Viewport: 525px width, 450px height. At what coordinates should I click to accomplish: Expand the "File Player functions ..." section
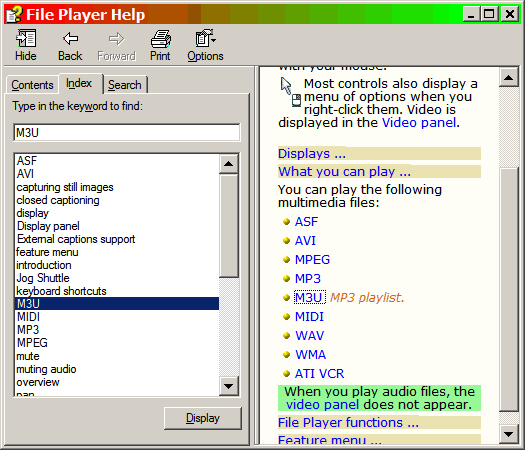tap(348, 423)
